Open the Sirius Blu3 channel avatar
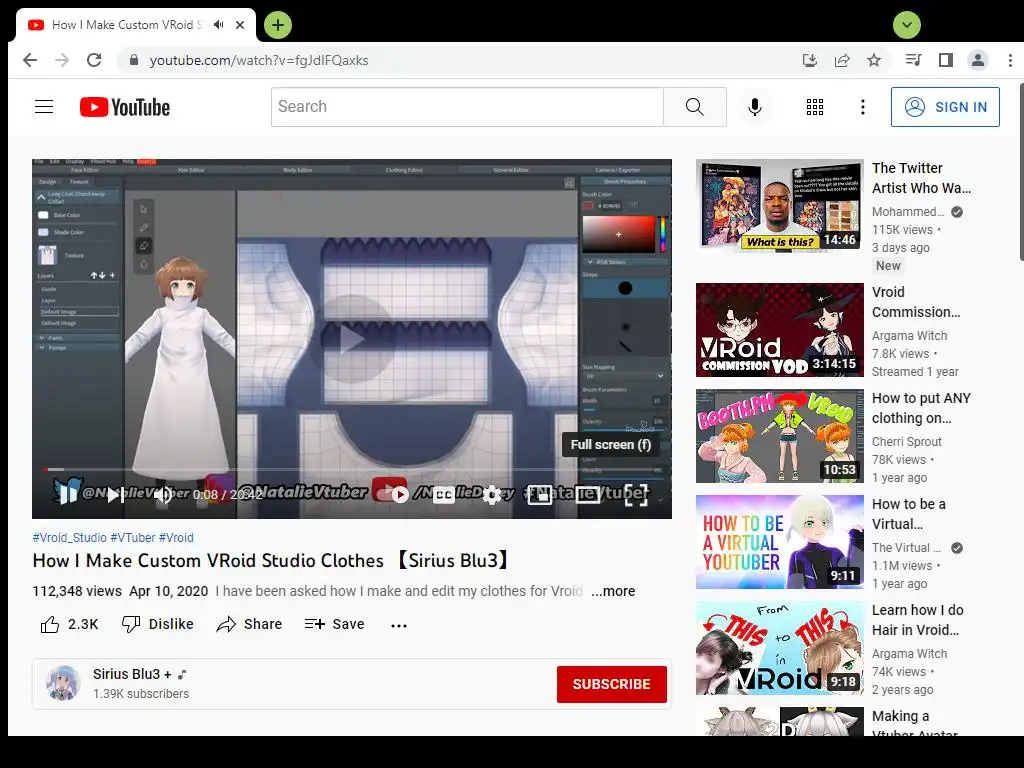1024x768 pixels. point(63,683)
